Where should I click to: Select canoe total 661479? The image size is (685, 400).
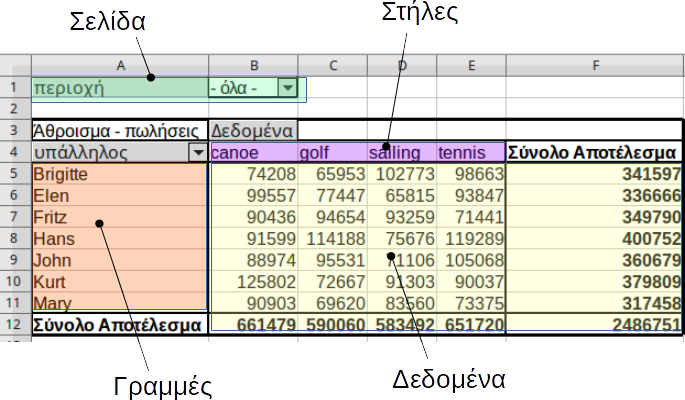pyautogui.click(x=254, y=324)
